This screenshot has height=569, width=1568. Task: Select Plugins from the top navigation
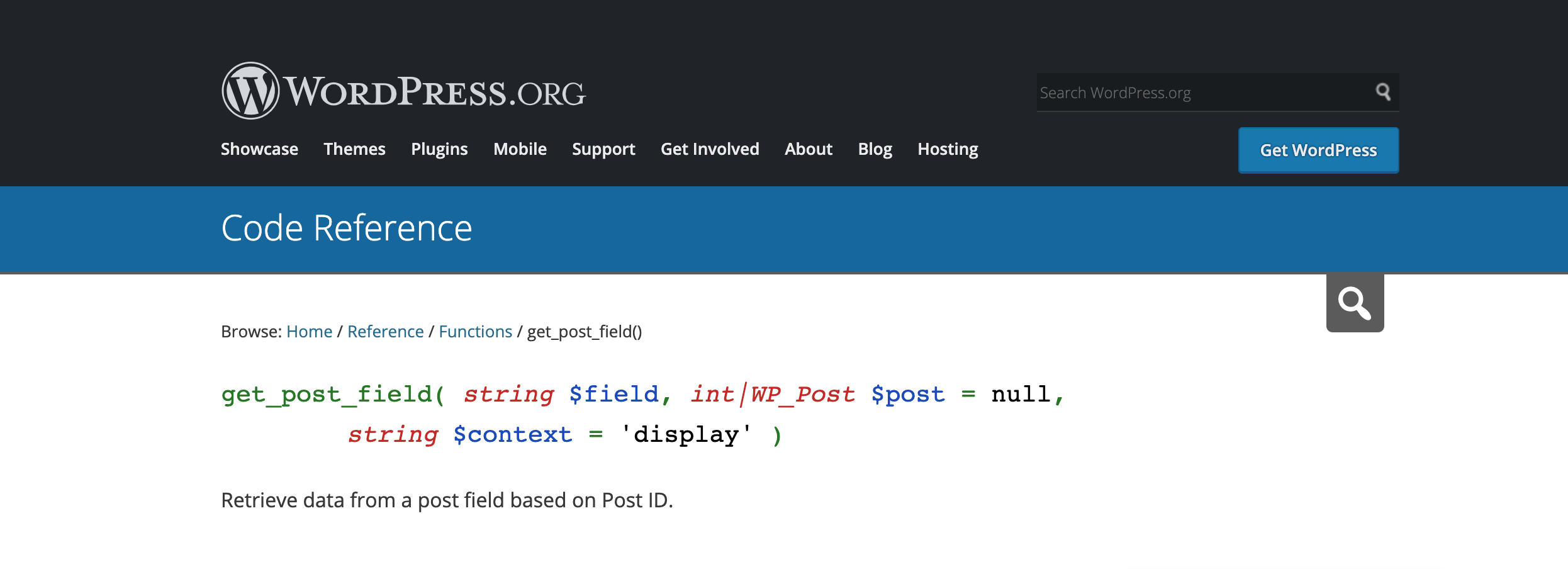click(x=439, y=149)
